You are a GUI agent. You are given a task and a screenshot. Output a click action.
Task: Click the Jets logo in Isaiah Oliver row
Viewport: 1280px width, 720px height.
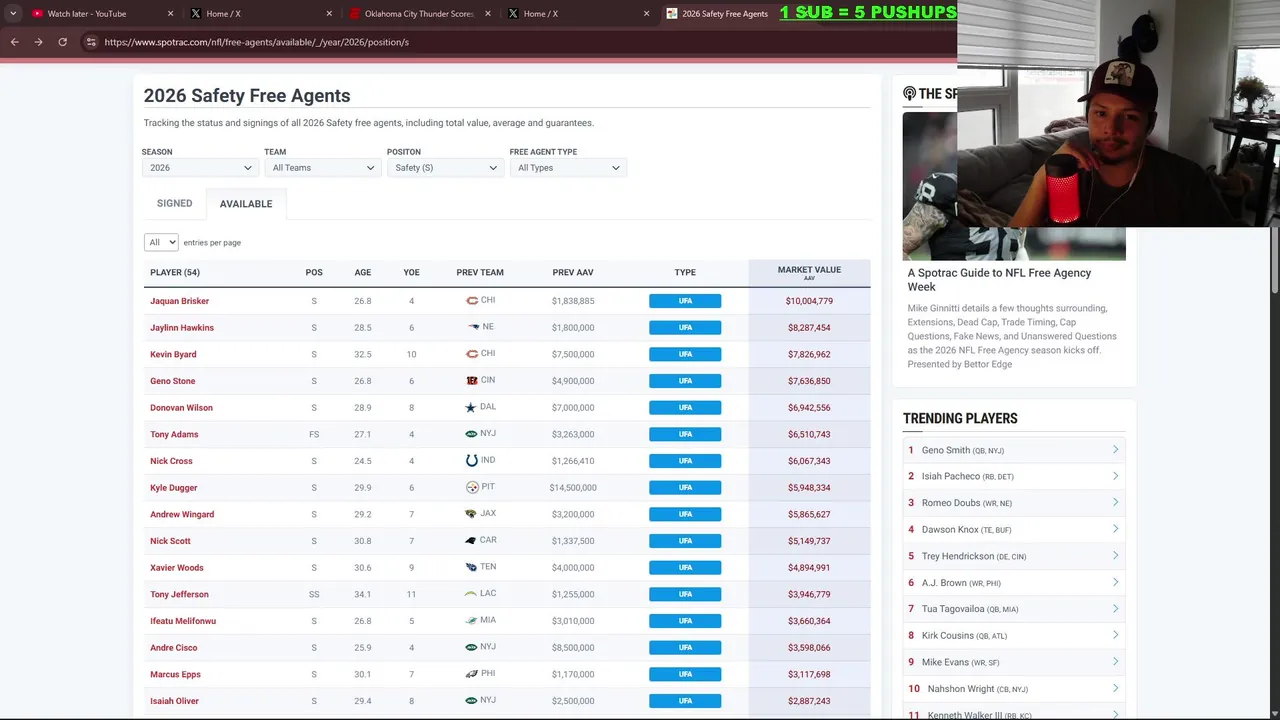click(472, 701)
